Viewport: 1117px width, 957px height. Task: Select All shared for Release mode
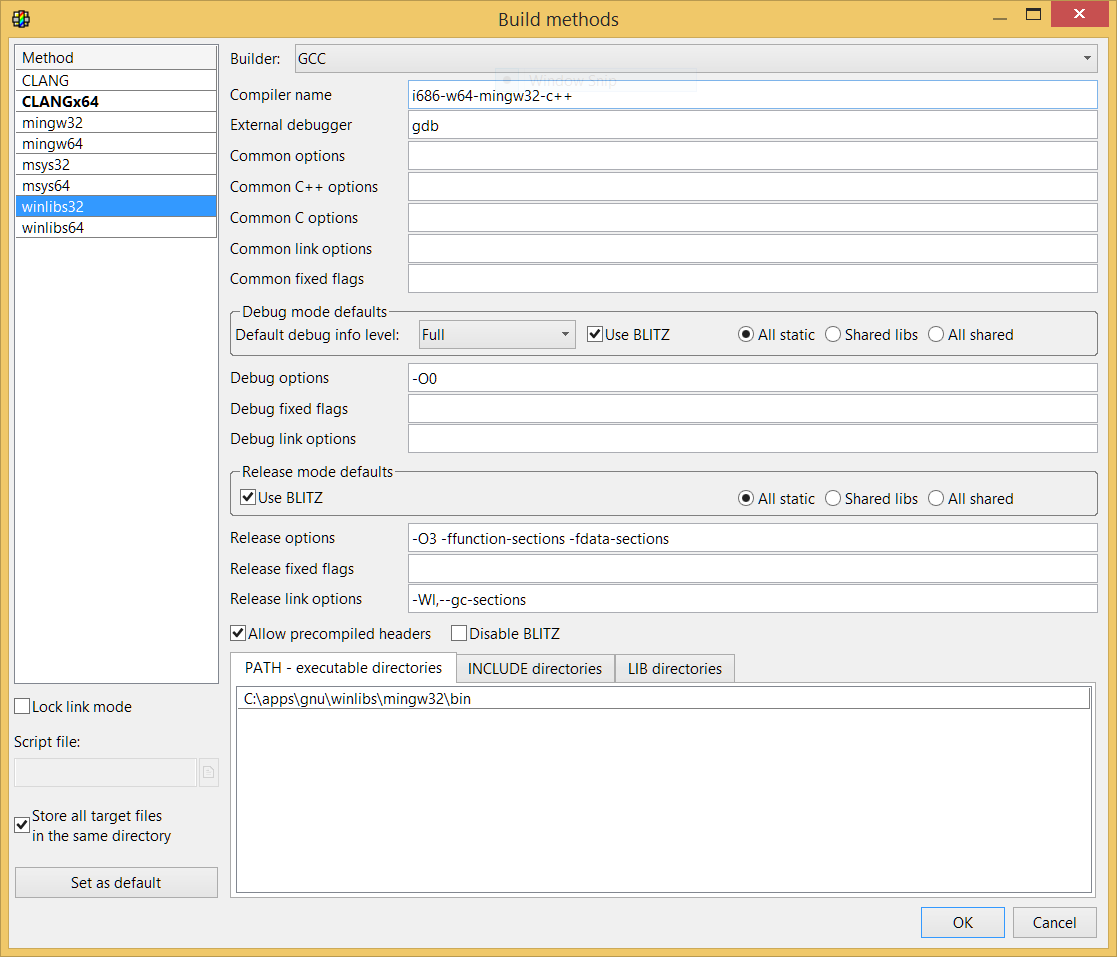point(936,499)
